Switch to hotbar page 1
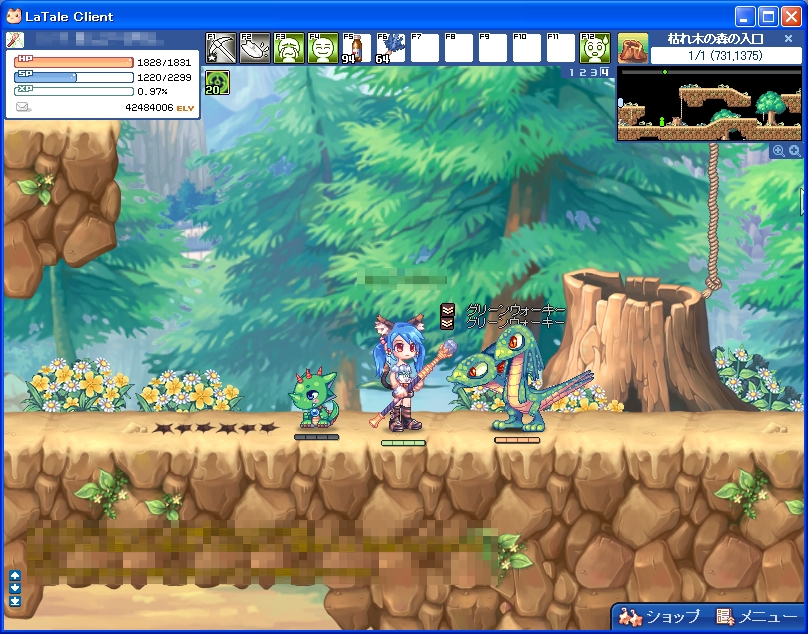808x634 pixels. pos(573,72)
